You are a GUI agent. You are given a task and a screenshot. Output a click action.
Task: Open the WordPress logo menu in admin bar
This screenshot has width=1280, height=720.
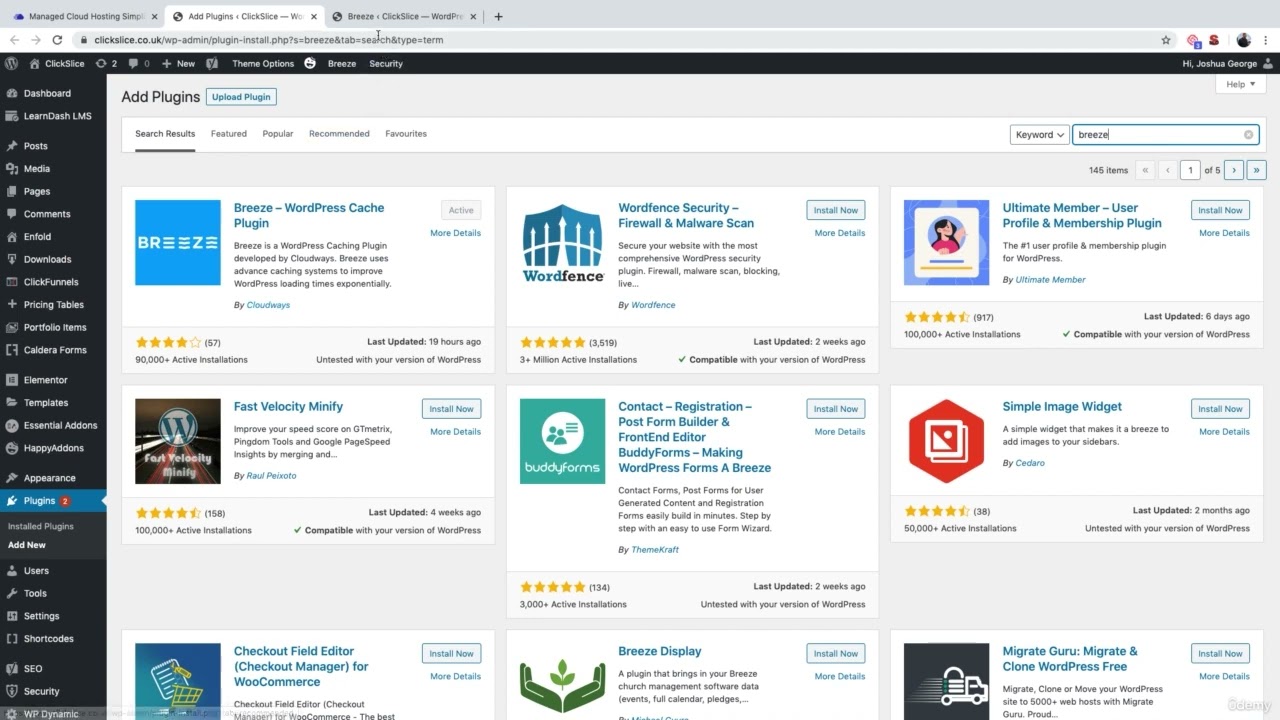[12, 63]
